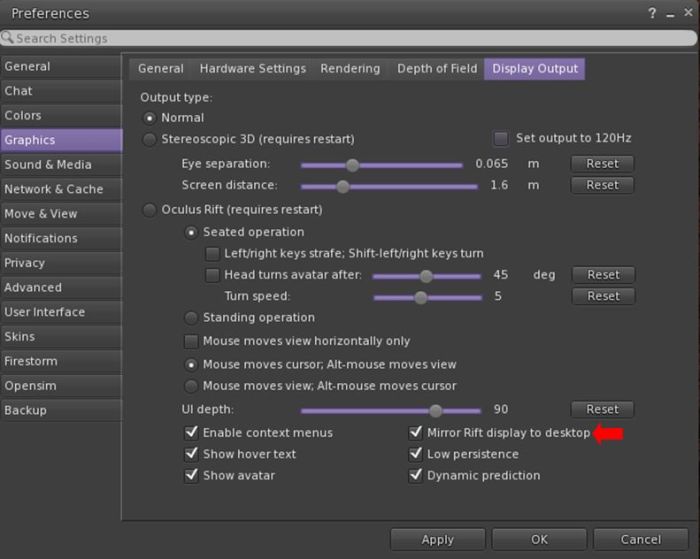The width and height of the screenshot is (700, 559).
Task: Open the Move & View category
Action: pos(61,214)
